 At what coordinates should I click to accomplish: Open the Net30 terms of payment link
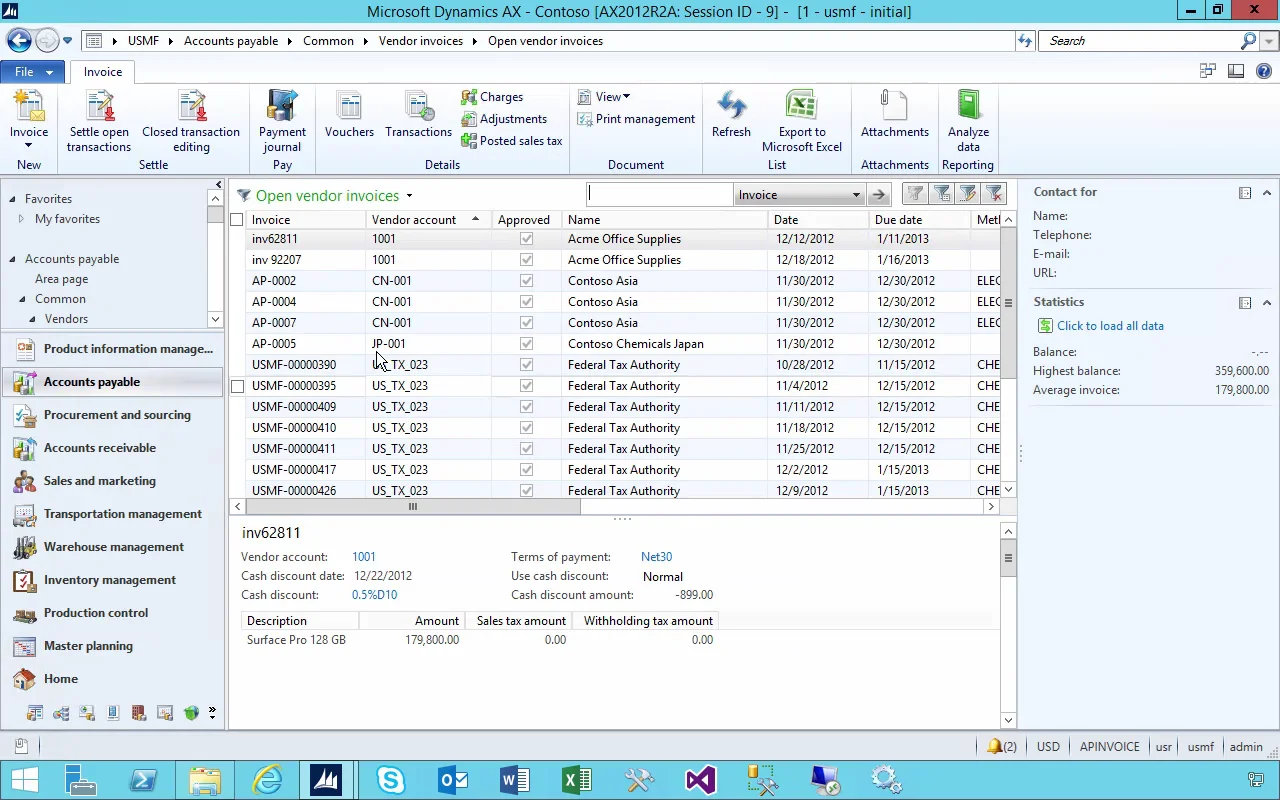tap(656, 557)
